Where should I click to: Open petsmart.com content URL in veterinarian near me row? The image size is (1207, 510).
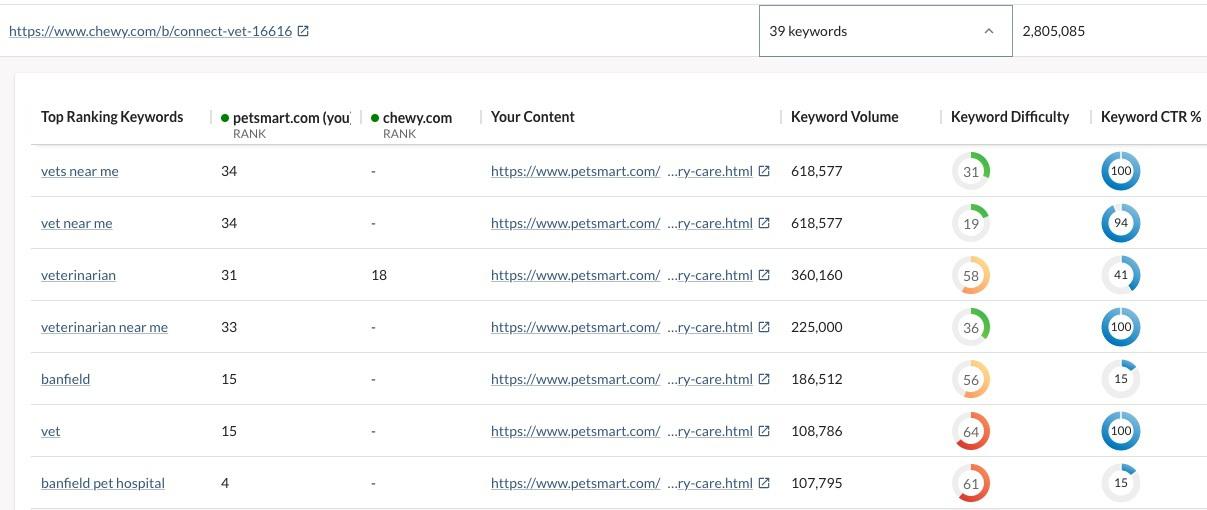[x=621, y=327]
